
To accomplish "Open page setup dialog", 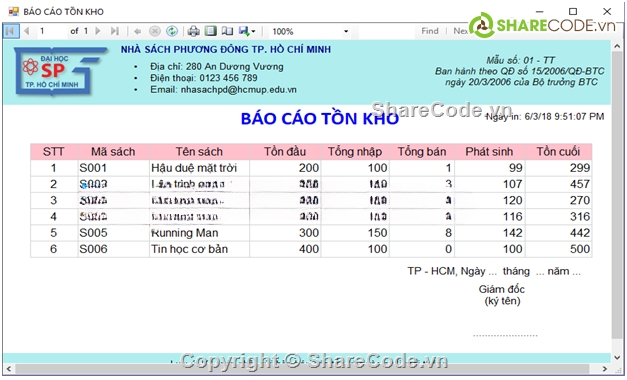I will (227, 31).
